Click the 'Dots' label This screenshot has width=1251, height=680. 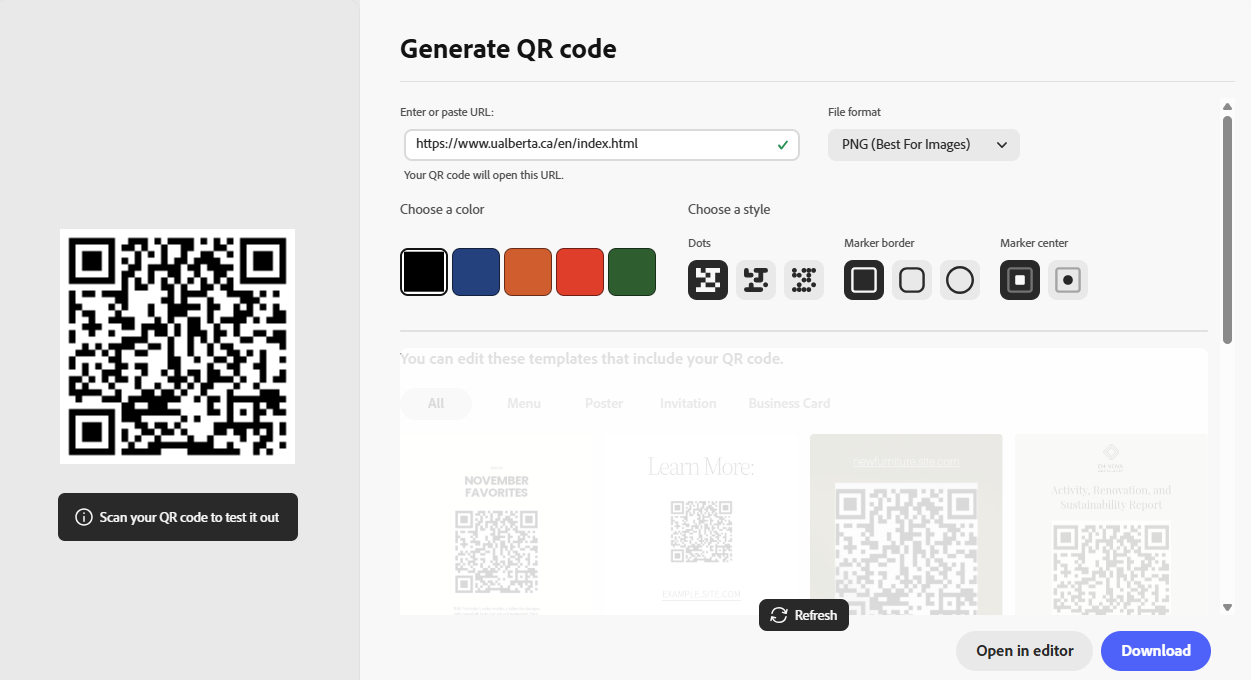tap(699, 243)
